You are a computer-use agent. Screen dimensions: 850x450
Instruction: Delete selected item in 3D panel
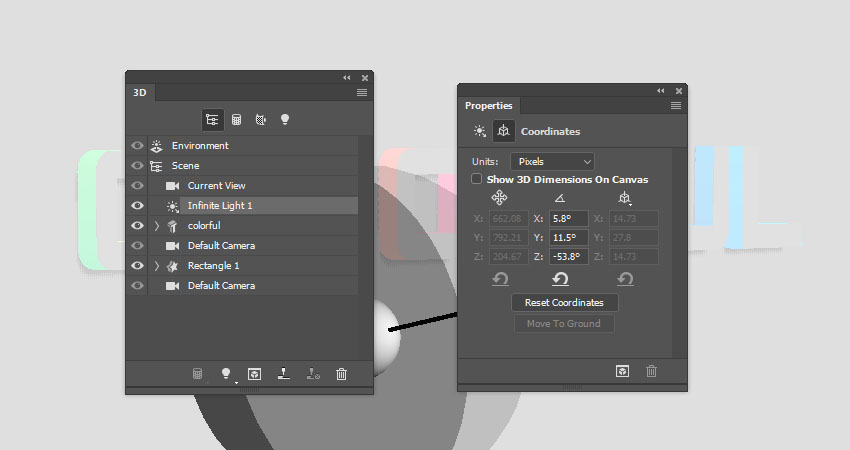pyautogui.click(x=342, y=374)
